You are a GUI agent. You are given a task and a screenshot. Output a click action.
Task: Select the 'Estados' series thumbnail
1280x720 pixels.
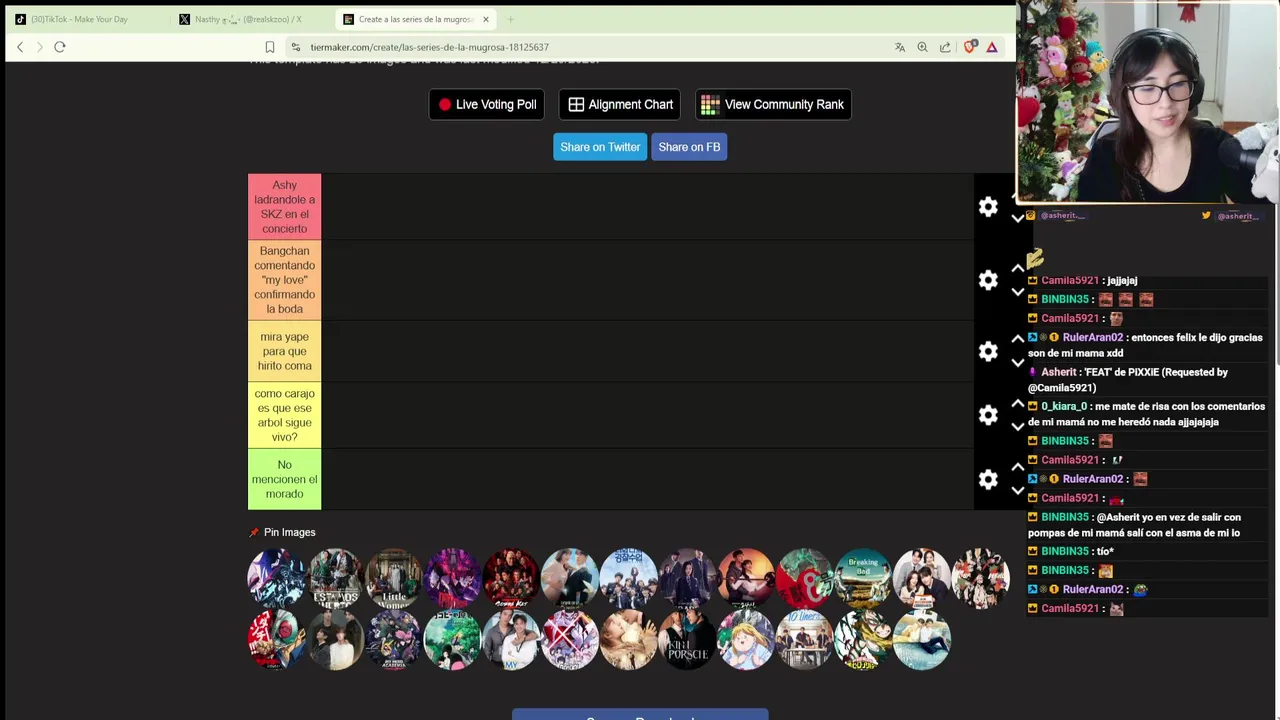[x=335, y=578]
